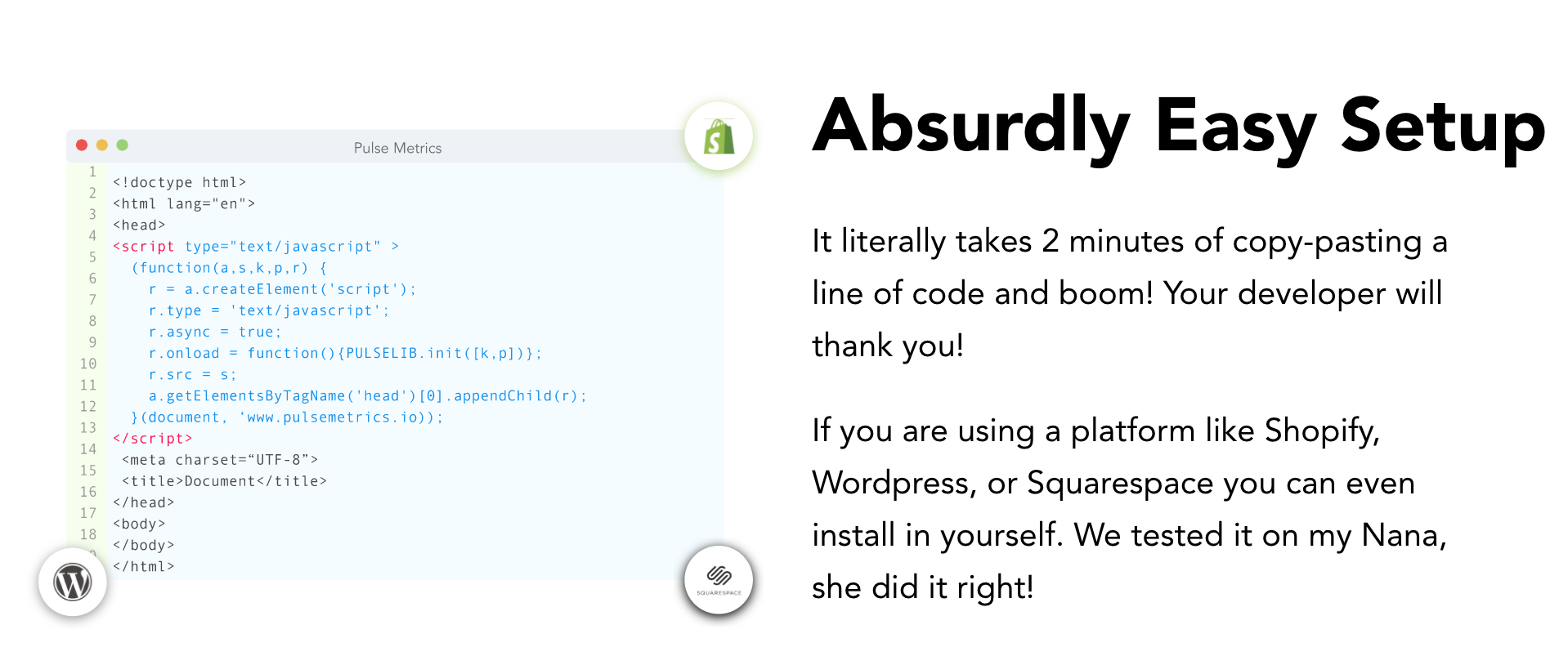Click the doctype html code line
The height and width of the screenshot is (665, 1568).
coord(179,182)
